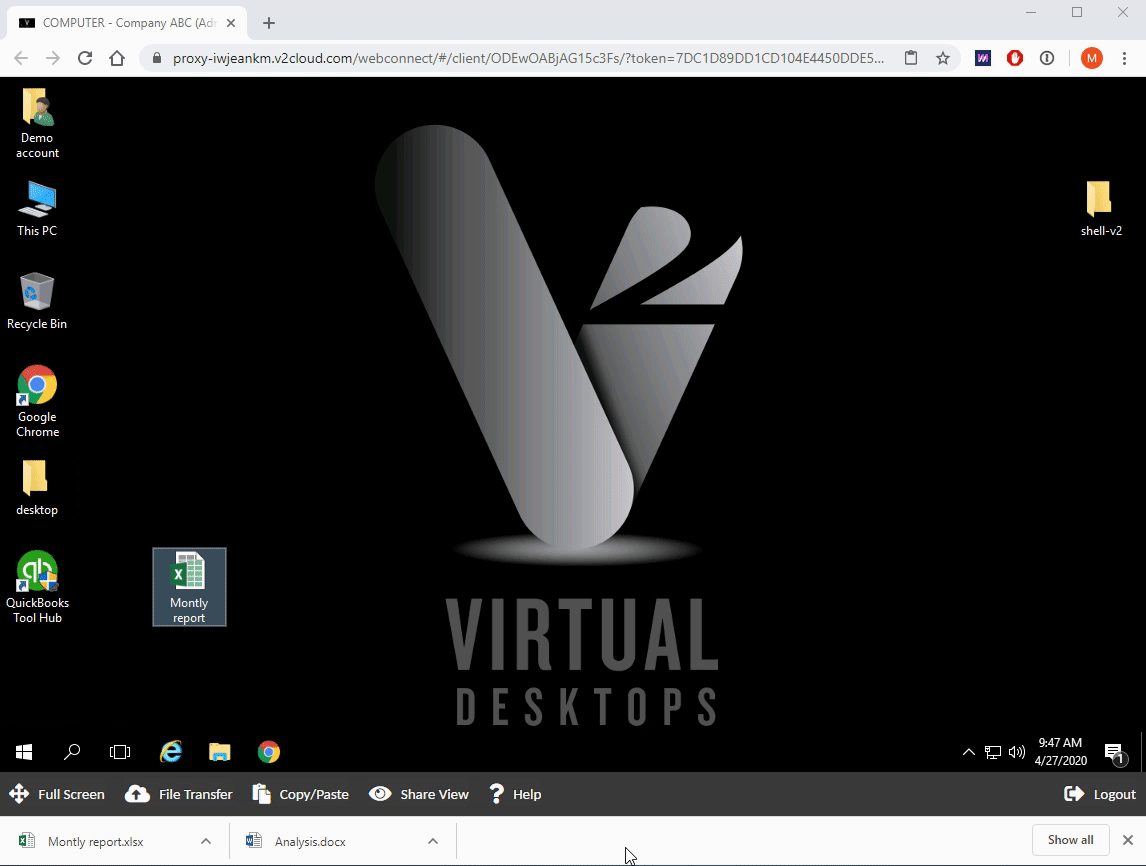This screenshot has height=866, width=1146.
Task: Open the taskbar clock showing 9:47 AM
Action: pyautogui.click(x=1060, y=752)
